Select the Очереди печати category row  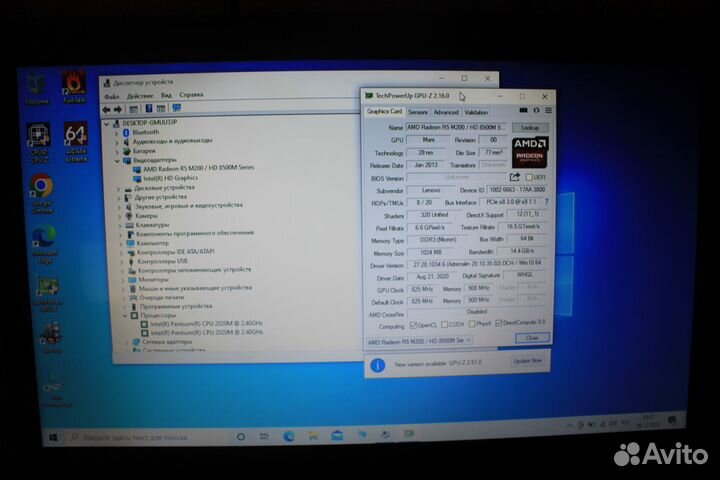click(x=156, y=298)
